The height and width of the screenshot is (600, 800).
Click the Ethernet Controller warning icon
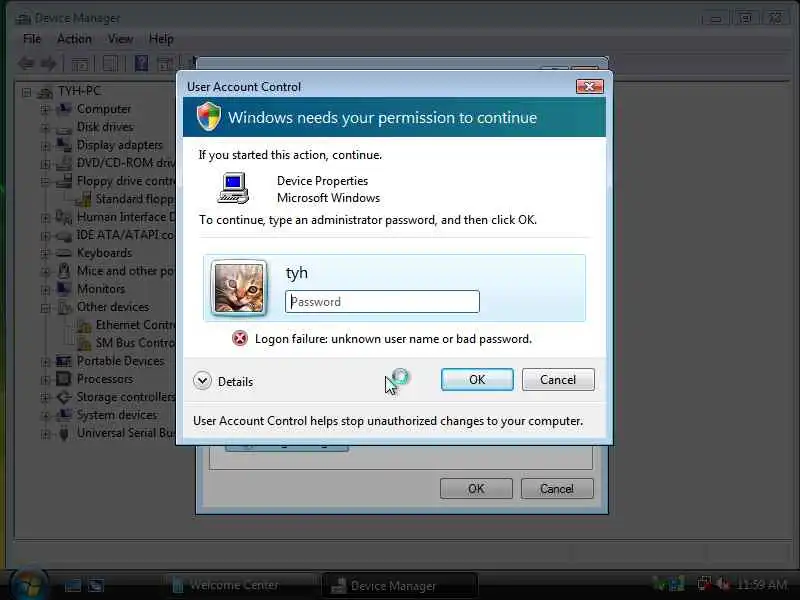83,325
